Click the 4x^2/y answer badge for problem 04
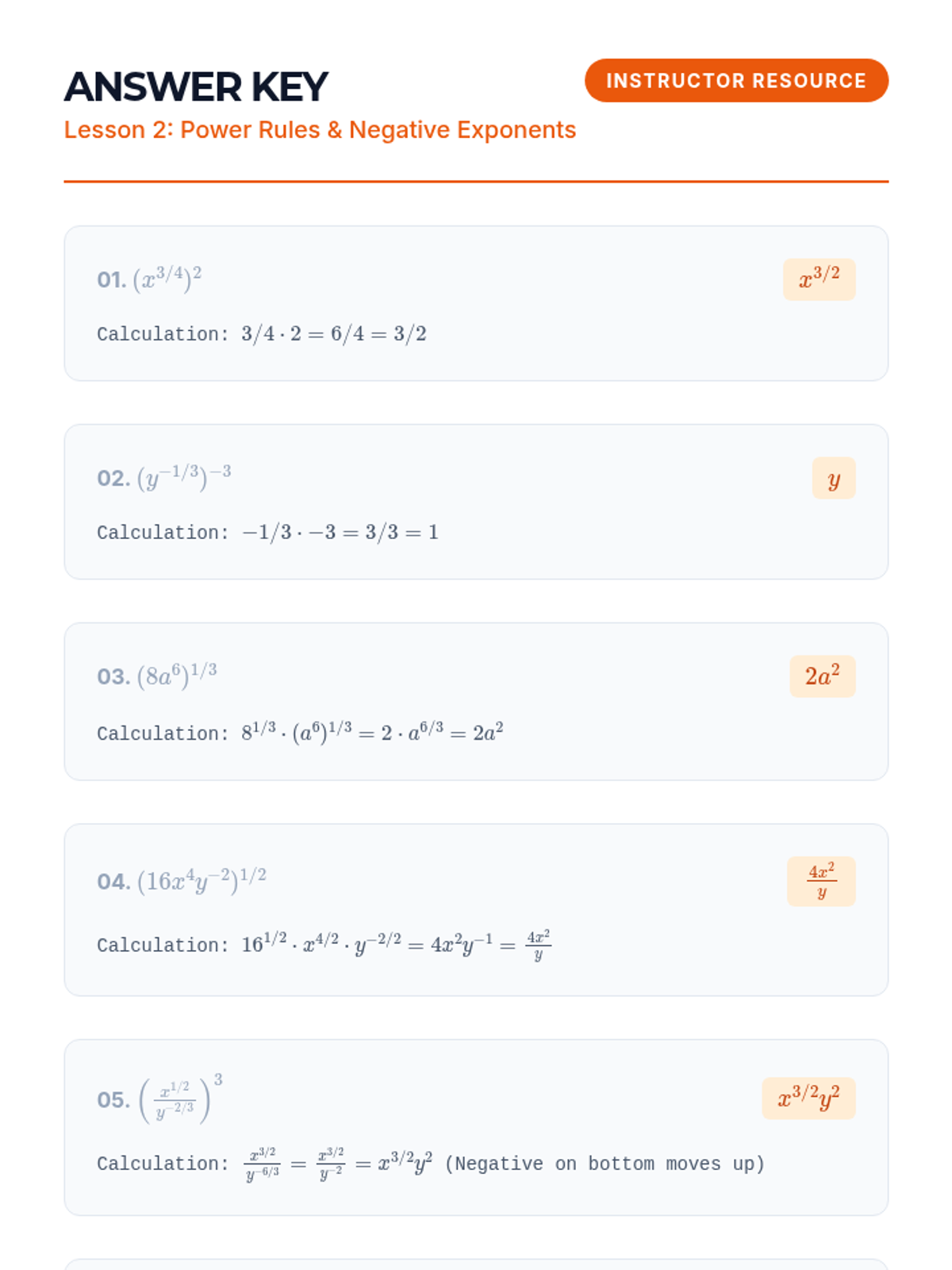Screen dimensions: 952x1270 tap(821, 881)
